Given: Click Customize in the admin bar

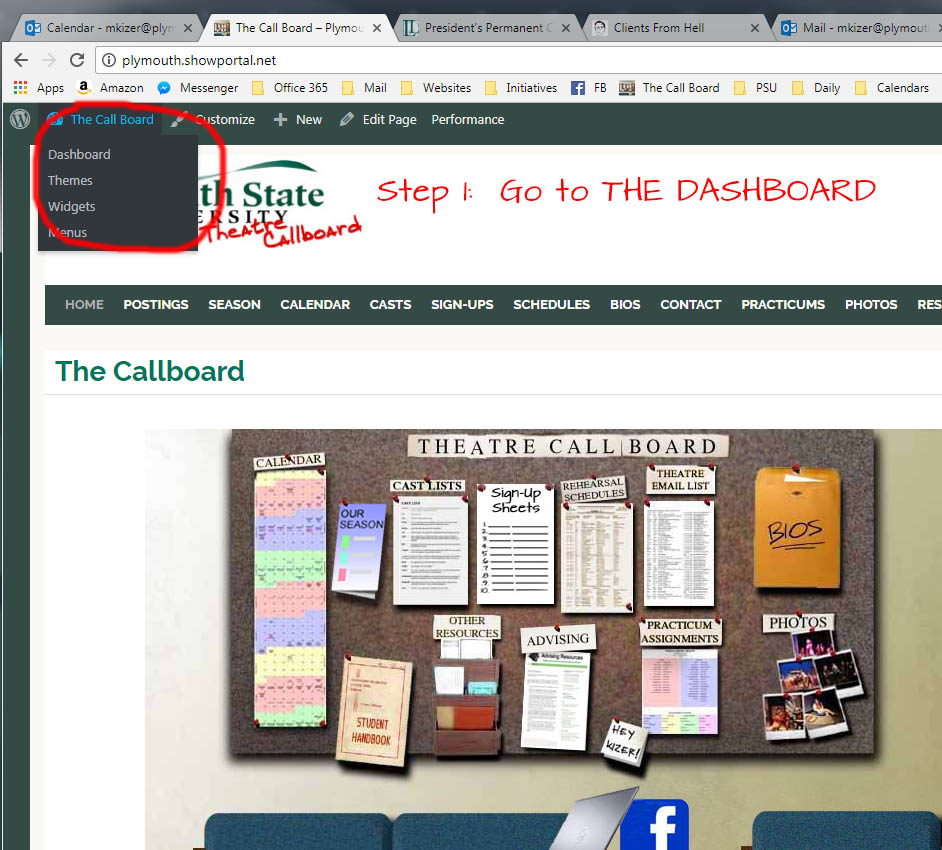Looking at the screenshot, I should (214, 120).
